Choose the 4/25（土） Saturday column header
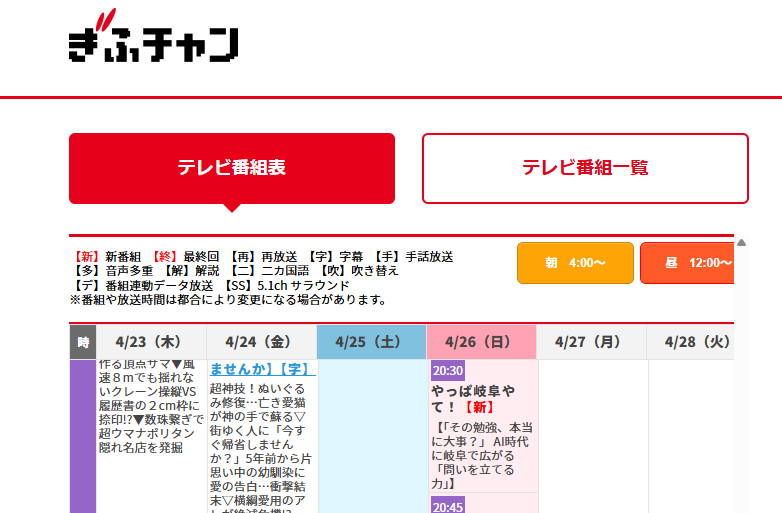 pos(371,342)
